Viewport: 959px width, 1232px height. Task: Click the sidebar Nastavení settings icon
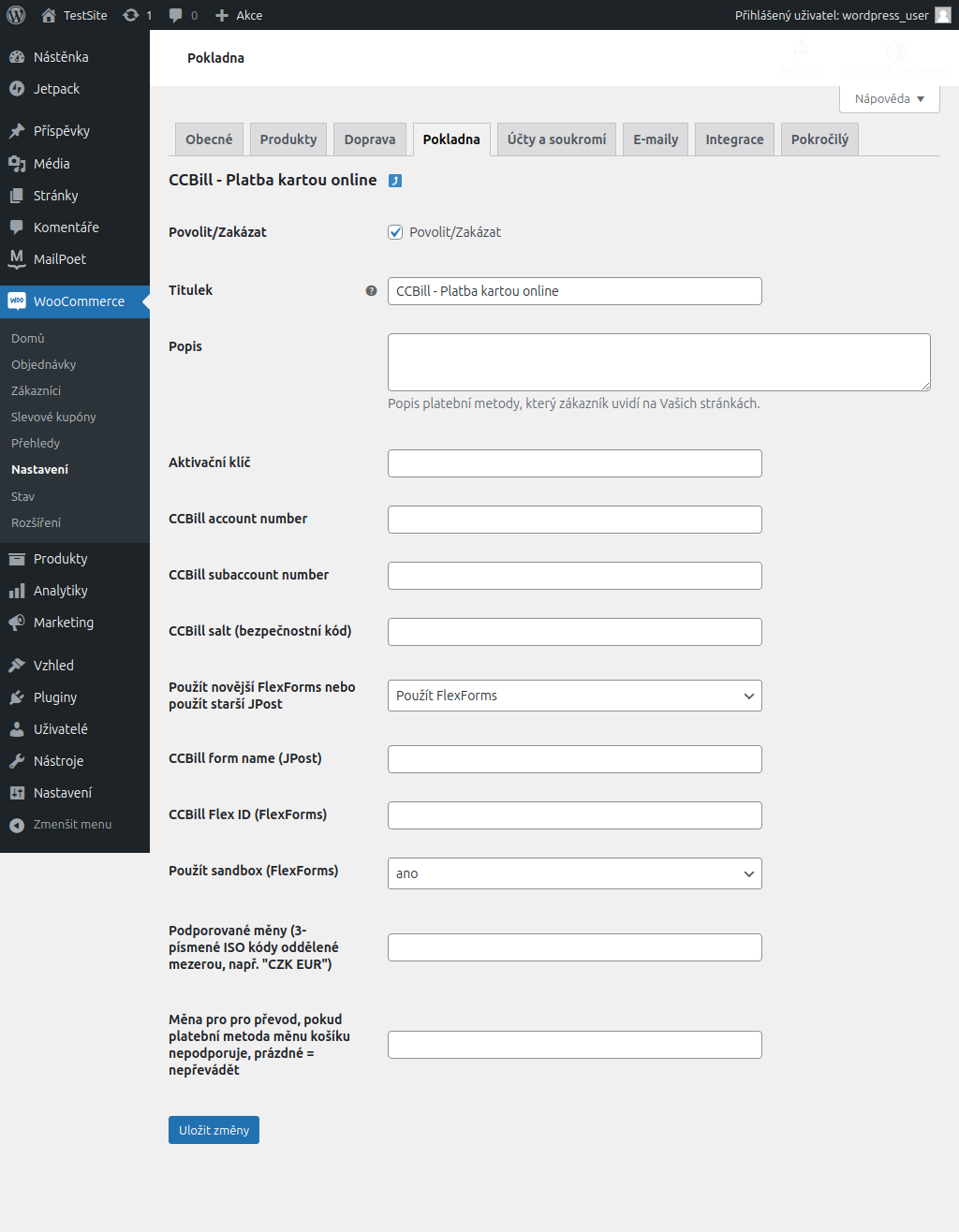(17, 793)
